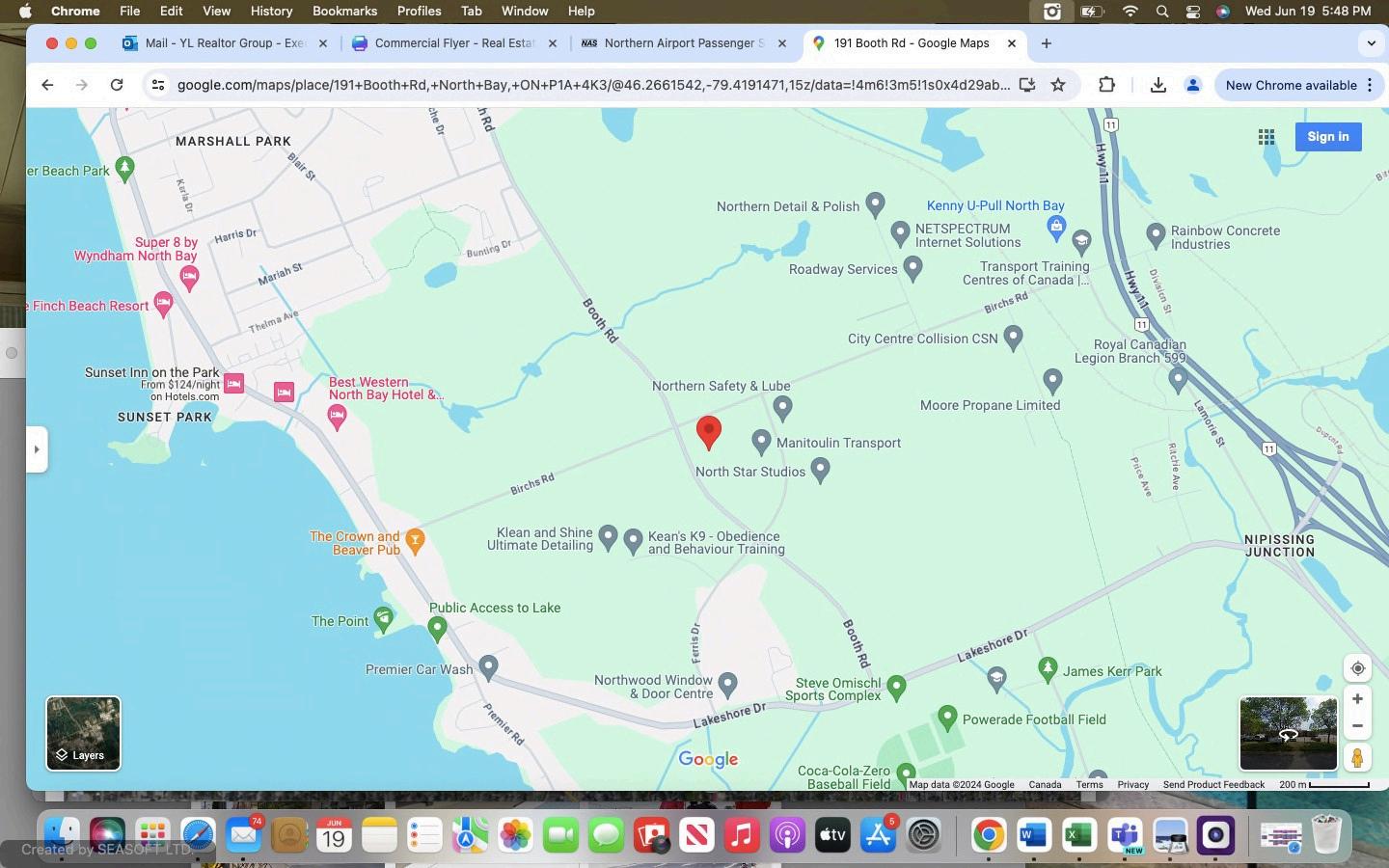This screenshot has width=1389, height=868.
Task: Click the Klean and Shine Ultimate Detailing pin
Action: tap(608, 537)
